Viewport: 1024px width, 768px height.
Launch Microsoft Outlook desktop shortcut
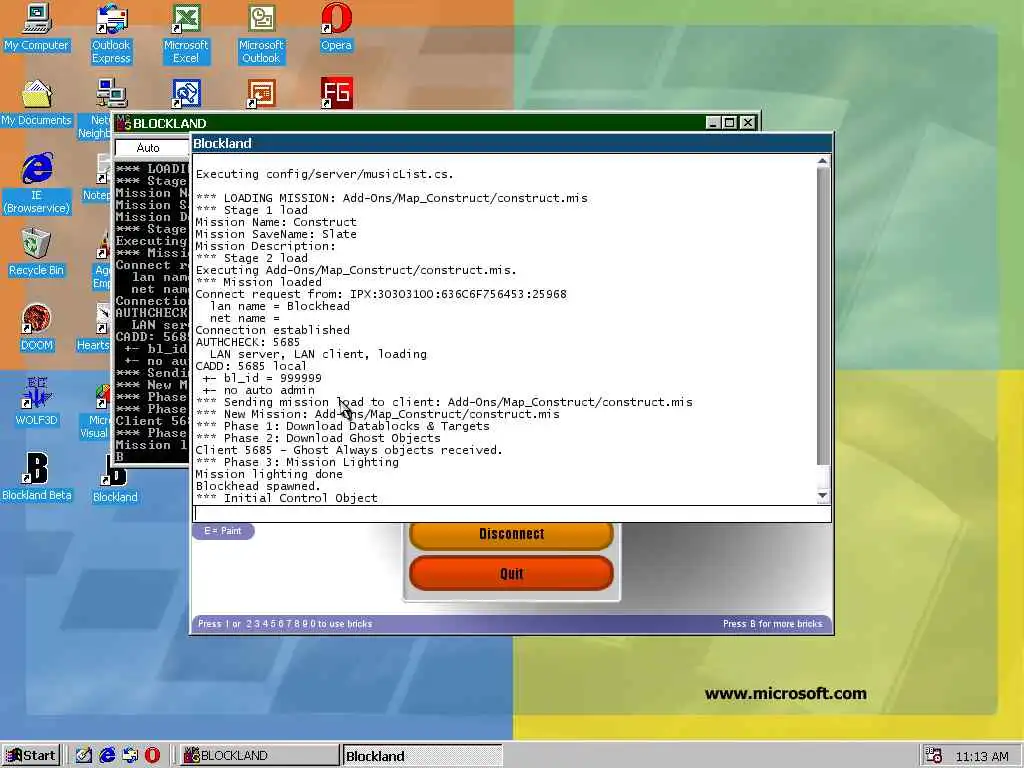tap(261, 34)
